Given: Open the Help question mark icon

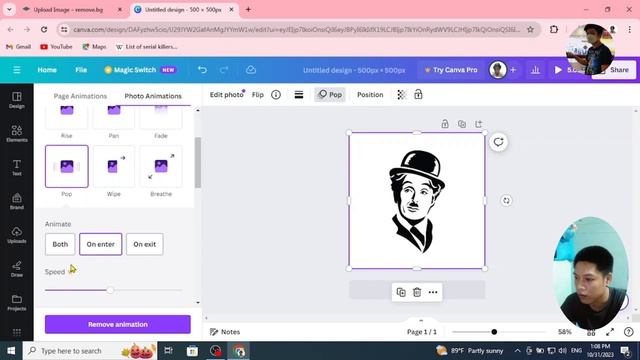Looking at the screenshot, I should point(629,332).
